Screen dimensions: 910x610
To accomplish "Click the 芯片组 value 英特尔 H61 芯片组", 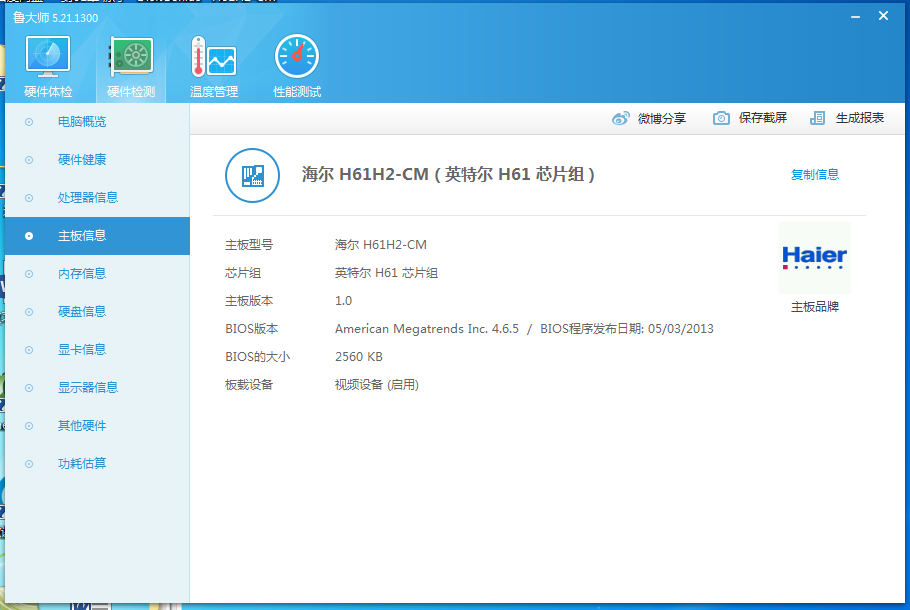I will coord(387,273).
